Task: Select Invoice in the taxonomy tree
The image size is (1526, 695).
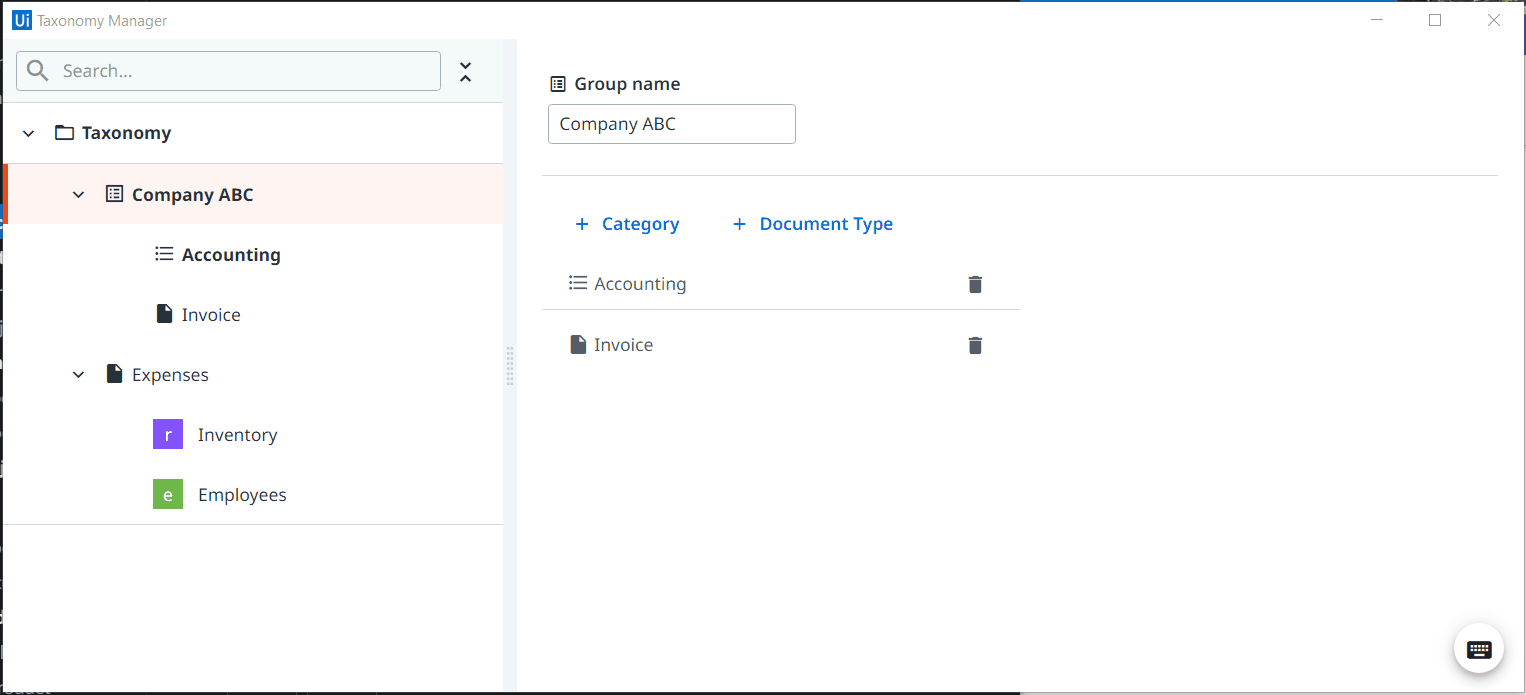Action: pyautogui.click(x=210, y=315)
